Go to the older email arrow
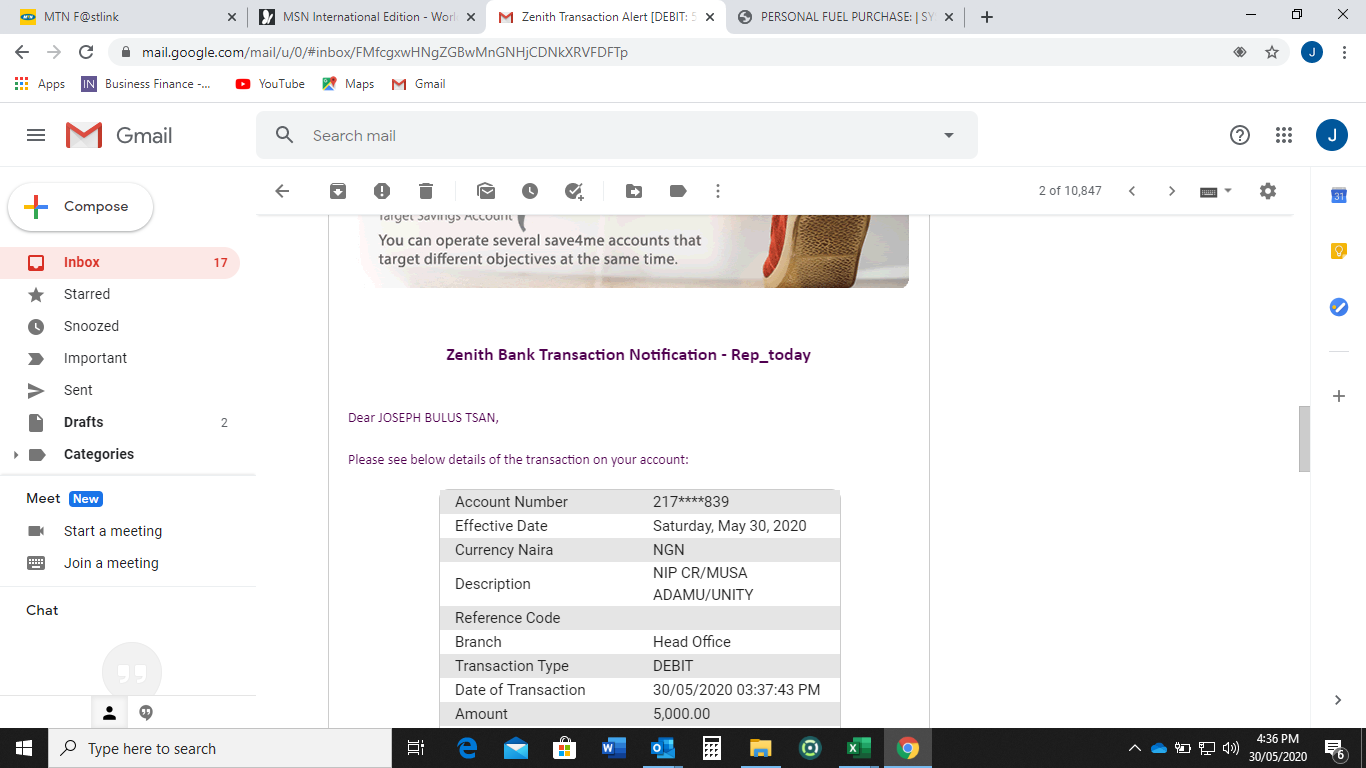The image size is (1366, 768). click(x=1172, y=191)
